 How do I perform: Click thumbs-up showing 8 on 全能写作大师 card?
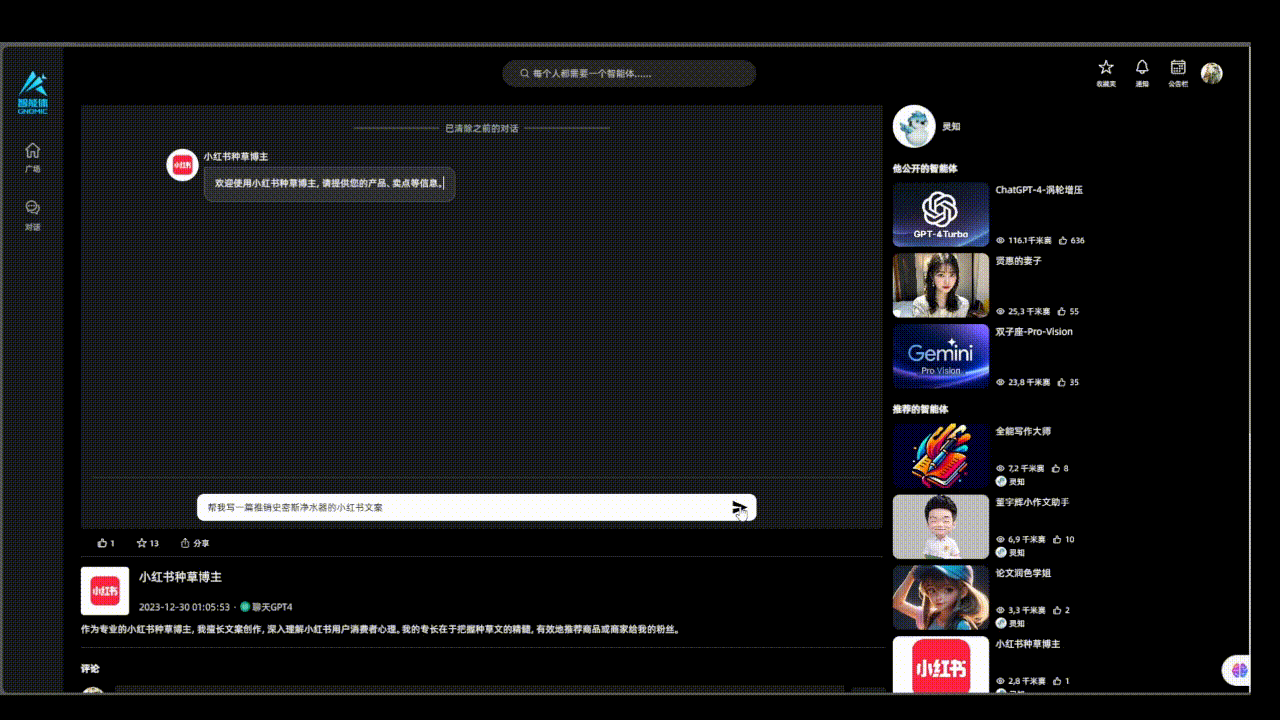tap(1056, 468)
